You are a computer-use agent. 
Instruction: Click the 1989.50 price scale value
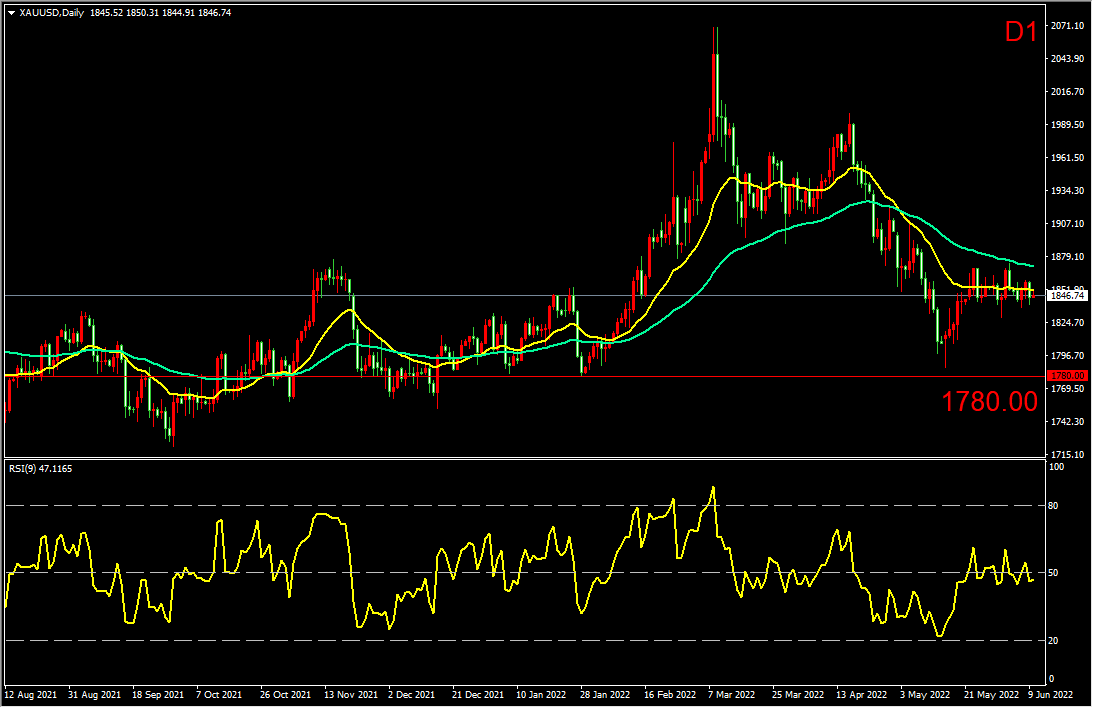point(1067,125)
